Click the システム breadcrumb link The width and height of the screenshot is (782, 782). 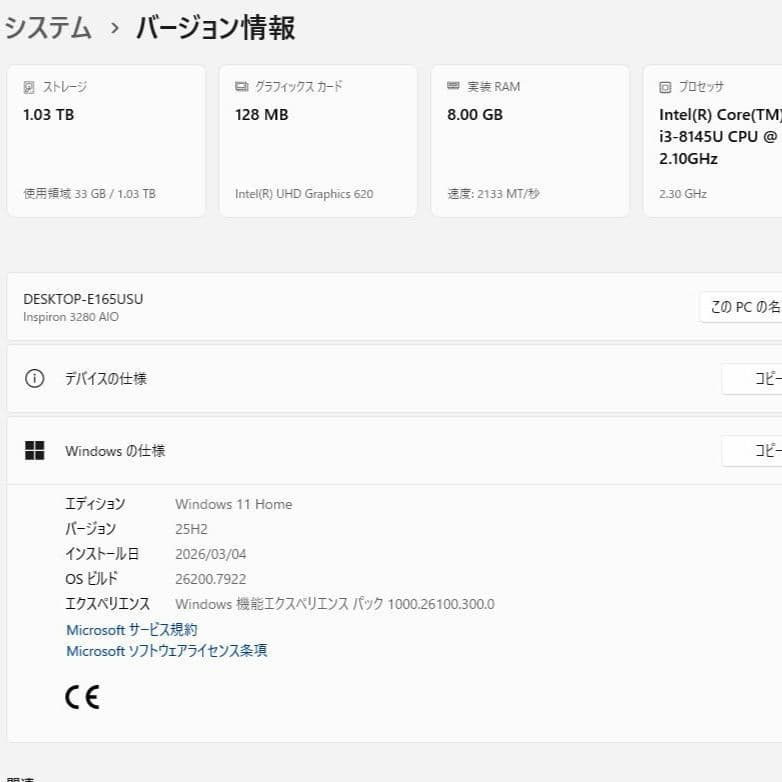[48, 27]
